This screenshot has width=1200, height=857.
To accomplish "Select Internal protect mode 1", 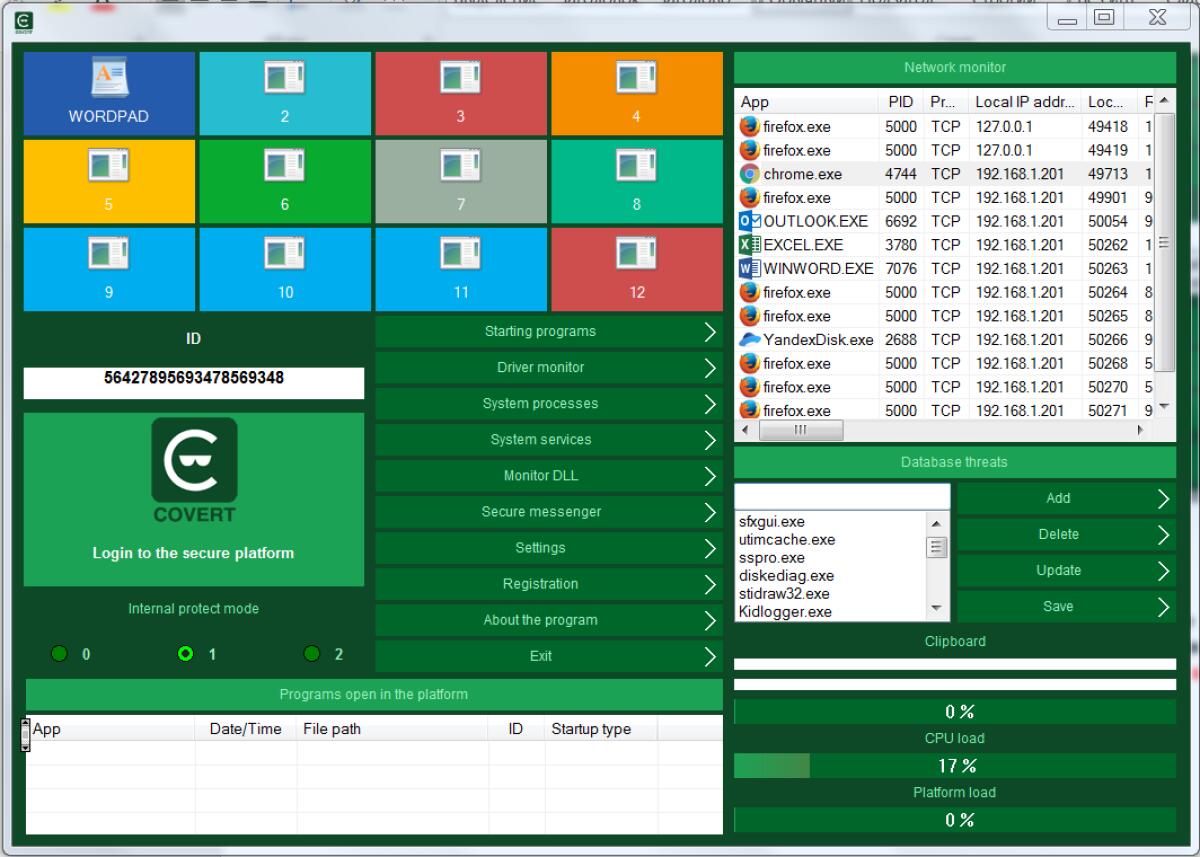I will coord(183,654).
